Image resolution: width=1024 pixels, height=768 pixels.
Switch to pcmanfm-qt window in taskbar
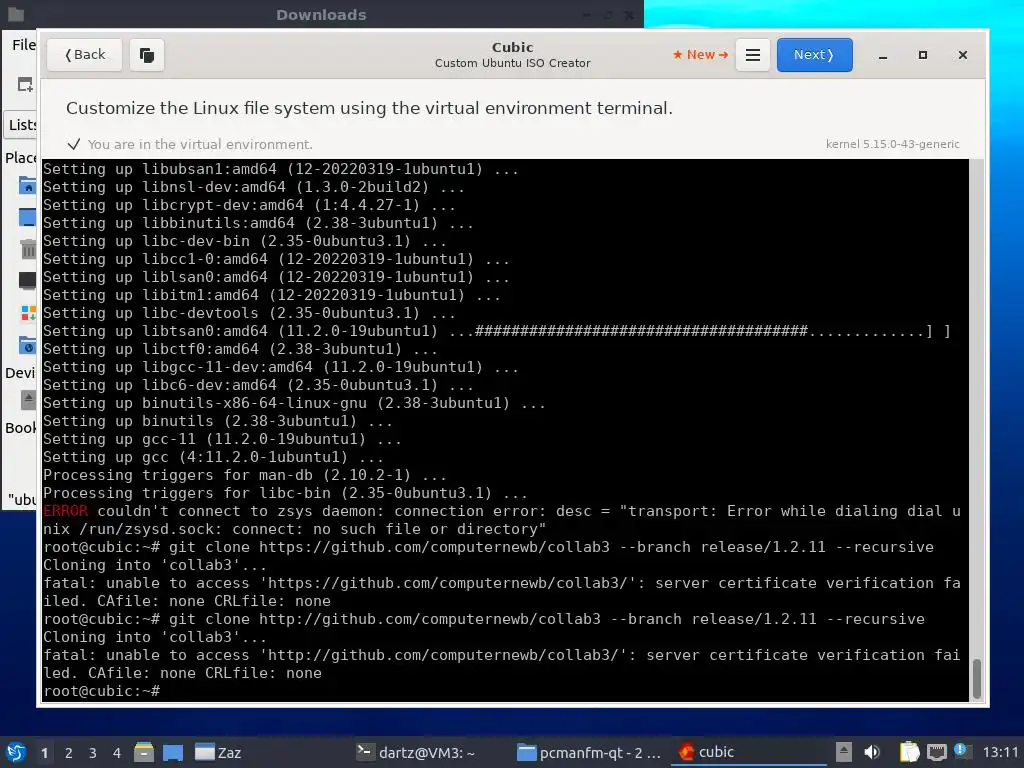tap(589, 752)
